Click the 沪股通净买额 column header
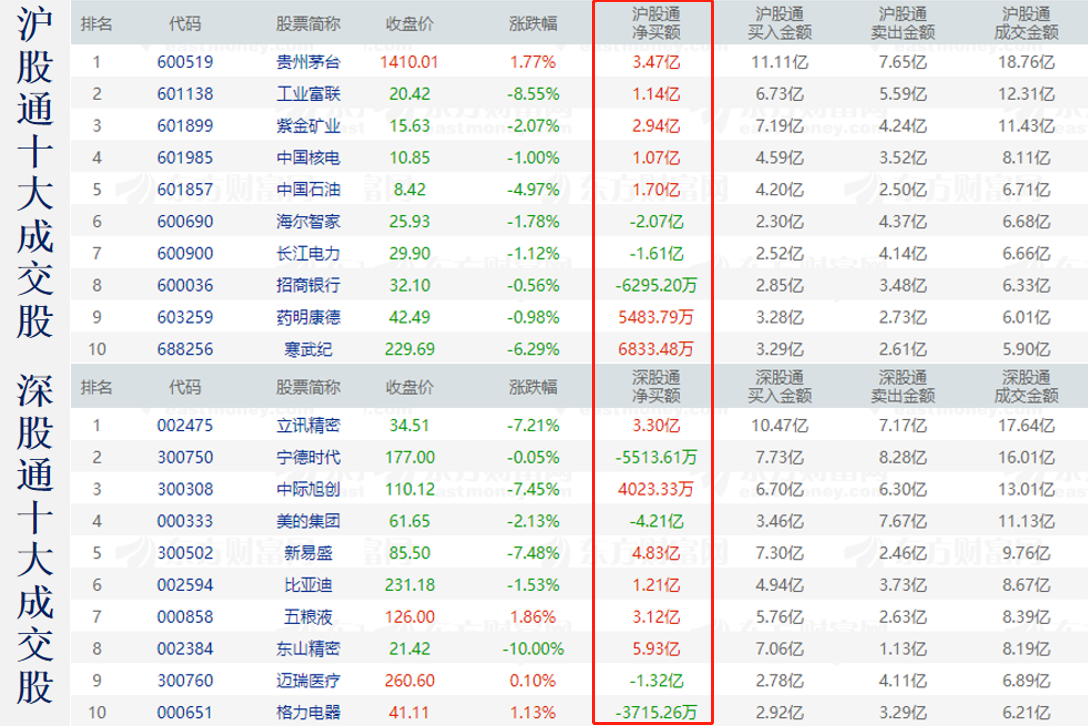 pyautogui.click(x=656, y=23)
